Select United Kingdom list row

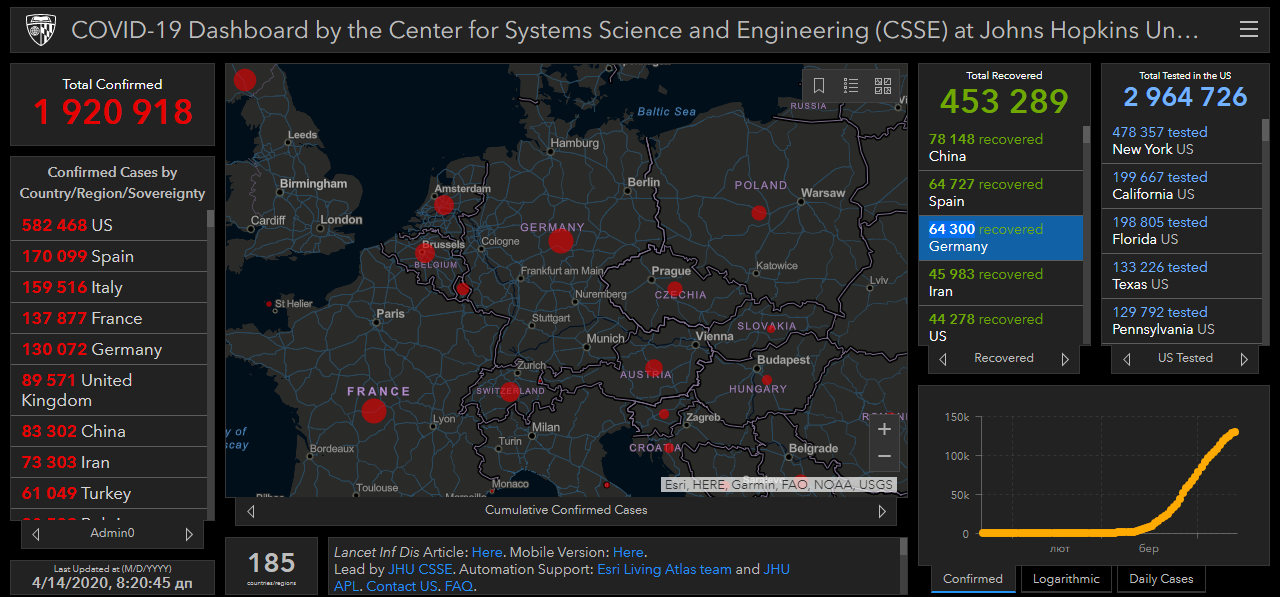pos(108,390)
